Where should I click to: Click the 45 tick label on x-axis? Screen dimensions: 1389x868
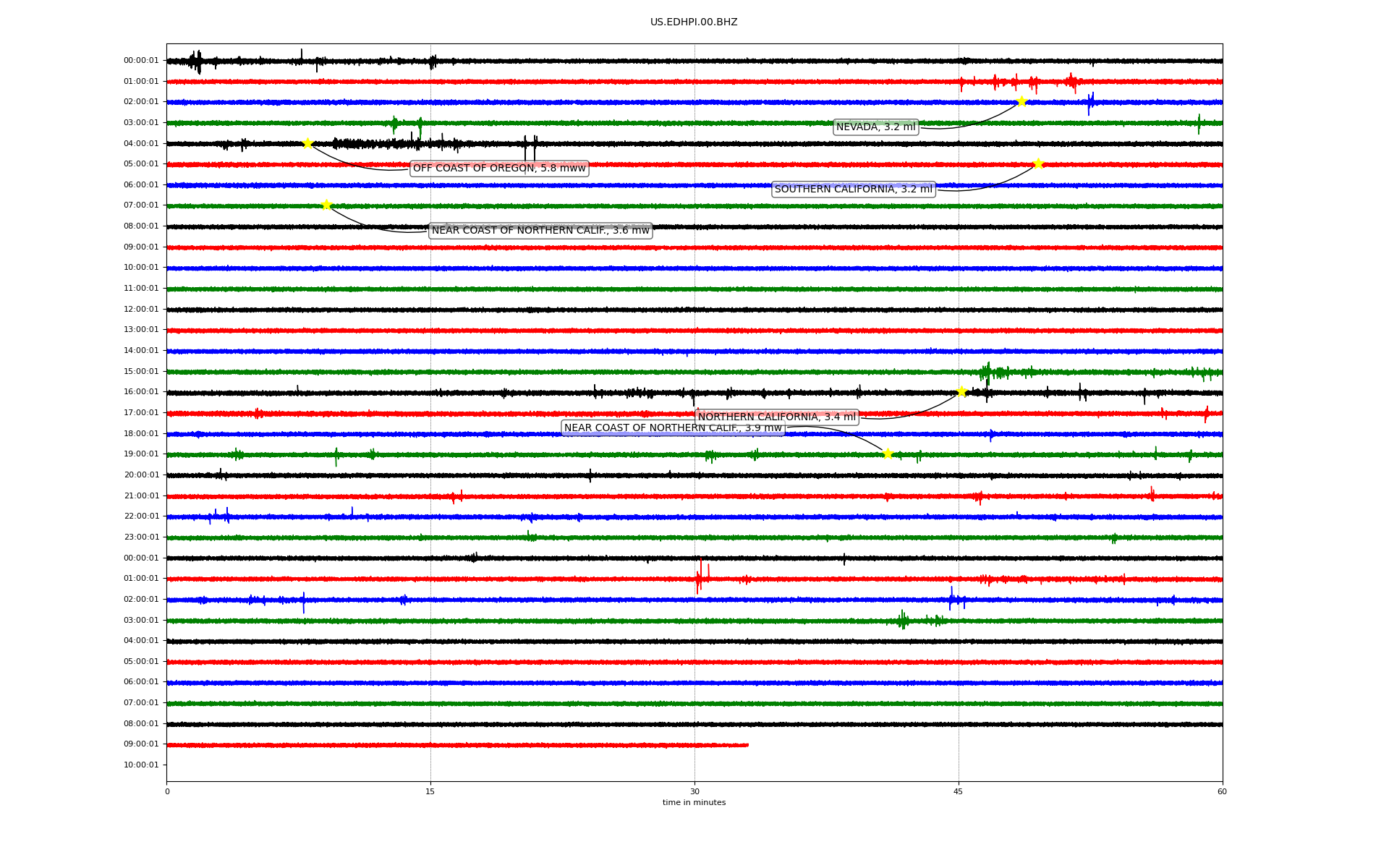[x=959, y=791]
